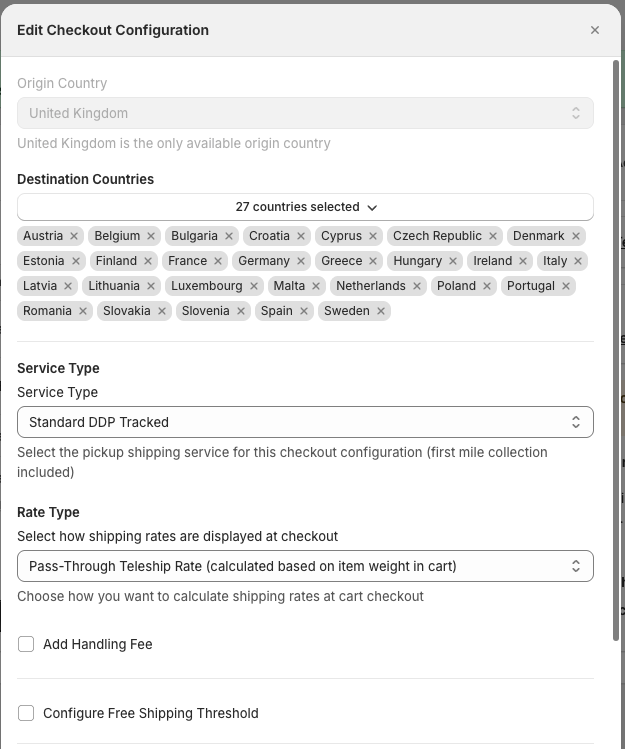625x749 pixels.
Task: Remove Bulgaria from selected countries
Action: coord(229,236)
